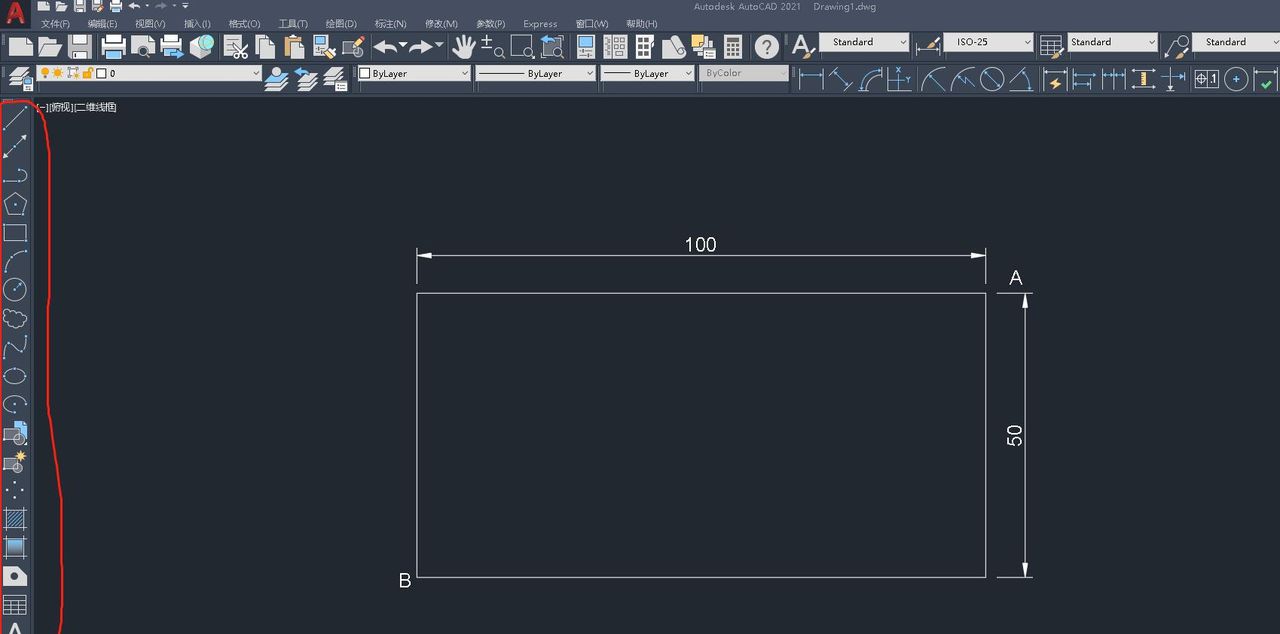
Task: Click the Cut scissors icon
Action: [x=236, y=46]
